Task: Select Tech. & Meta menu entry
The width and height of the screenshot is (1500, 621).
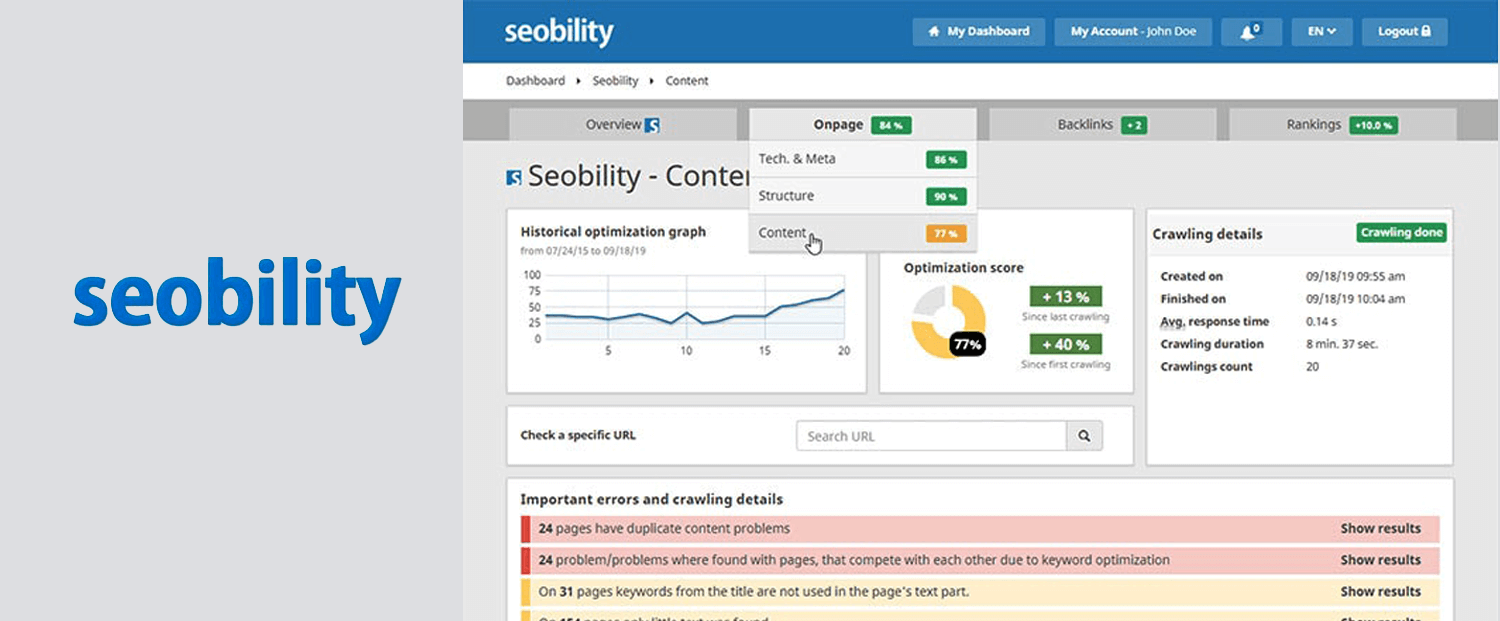Action: (x=862, y=159)
